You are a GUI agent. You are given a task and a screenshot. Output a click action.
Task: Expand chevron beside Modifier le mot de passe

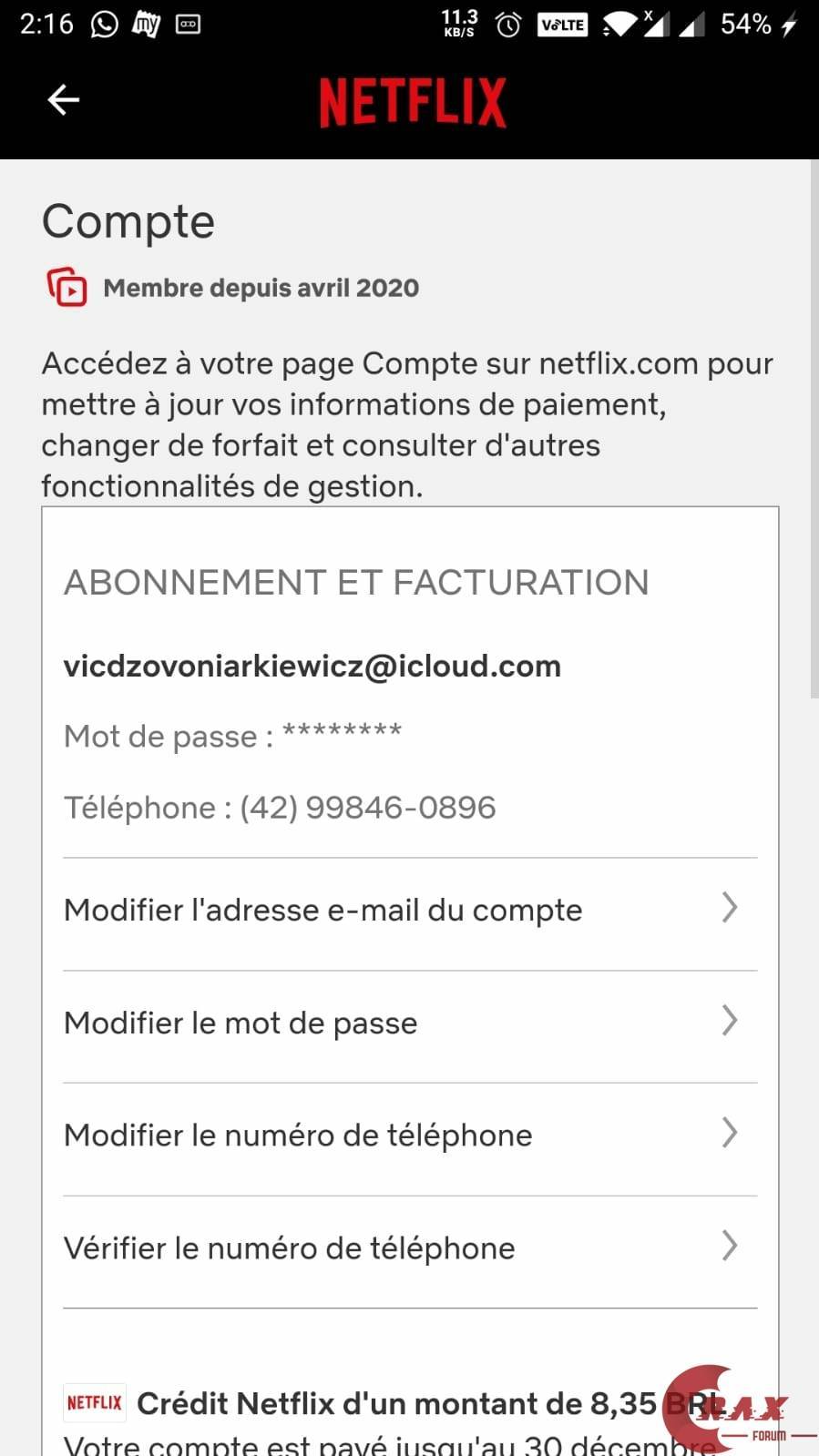pos(729,1021)
